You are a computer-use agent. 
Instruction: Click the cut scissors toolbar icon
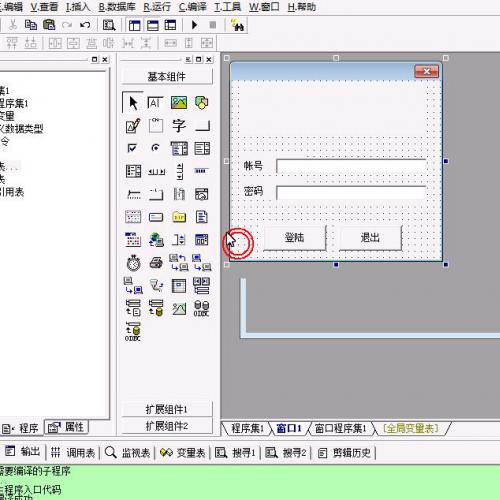(12, 25)
